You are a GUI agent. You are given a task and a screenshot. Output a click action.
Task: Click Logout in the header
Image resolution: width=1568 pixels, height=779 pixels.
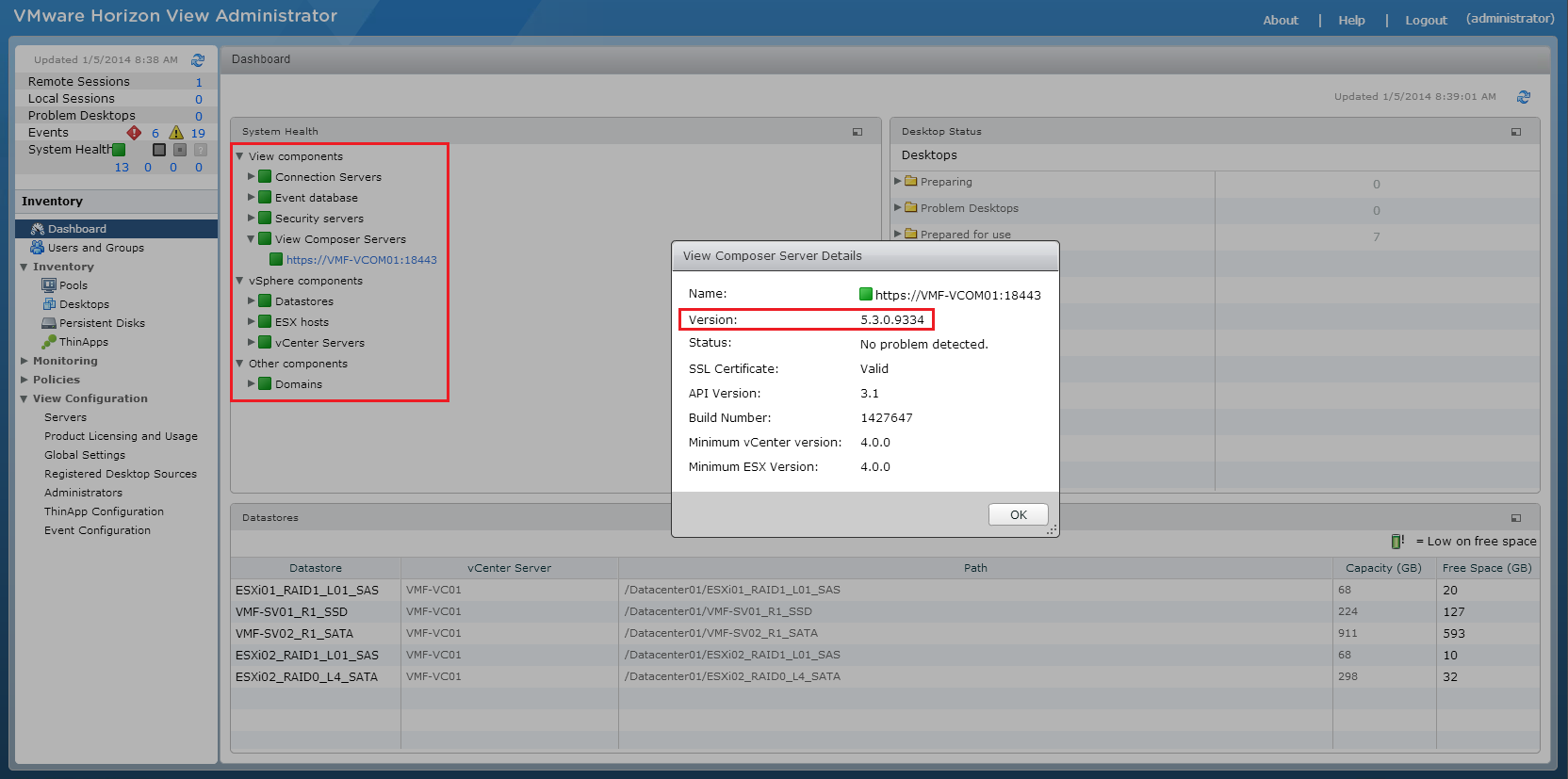tap(1426, 20)
